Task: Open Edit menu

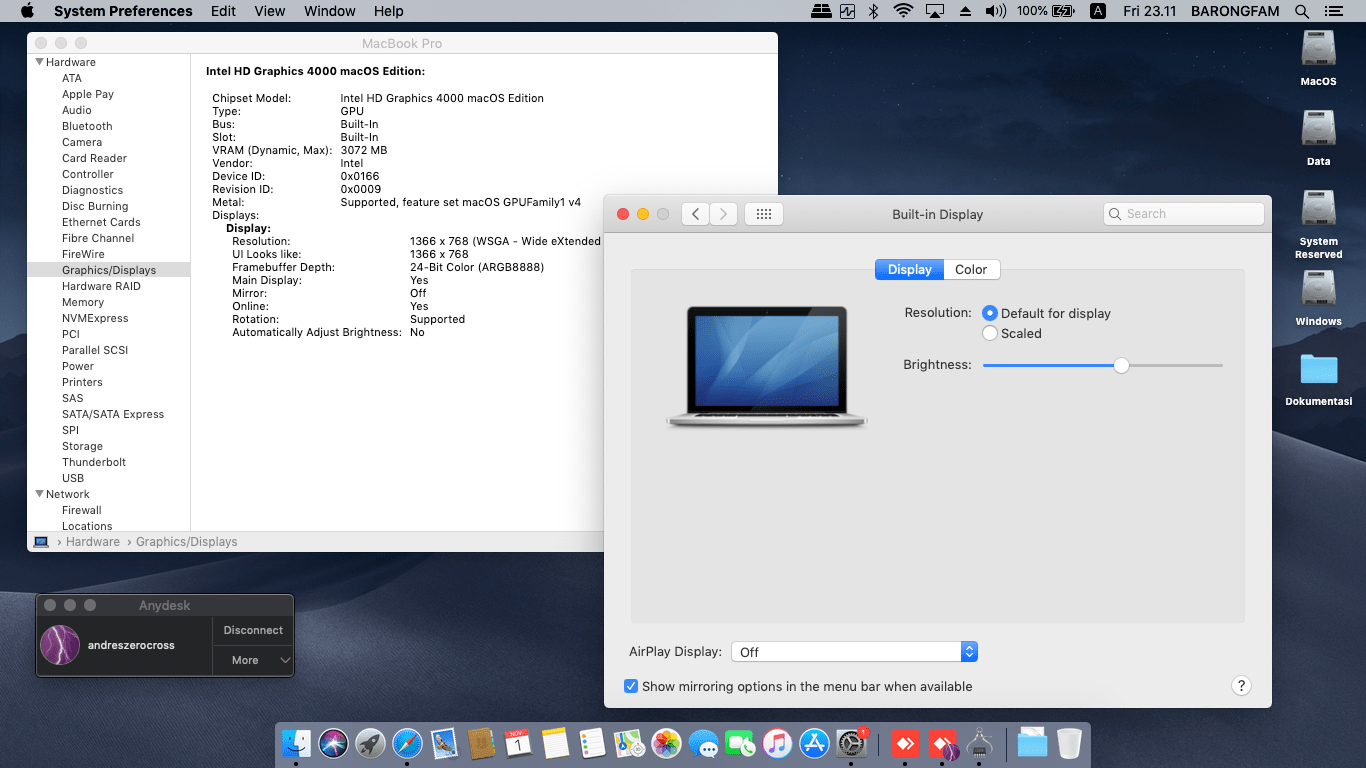Action: tap(224, 11)
